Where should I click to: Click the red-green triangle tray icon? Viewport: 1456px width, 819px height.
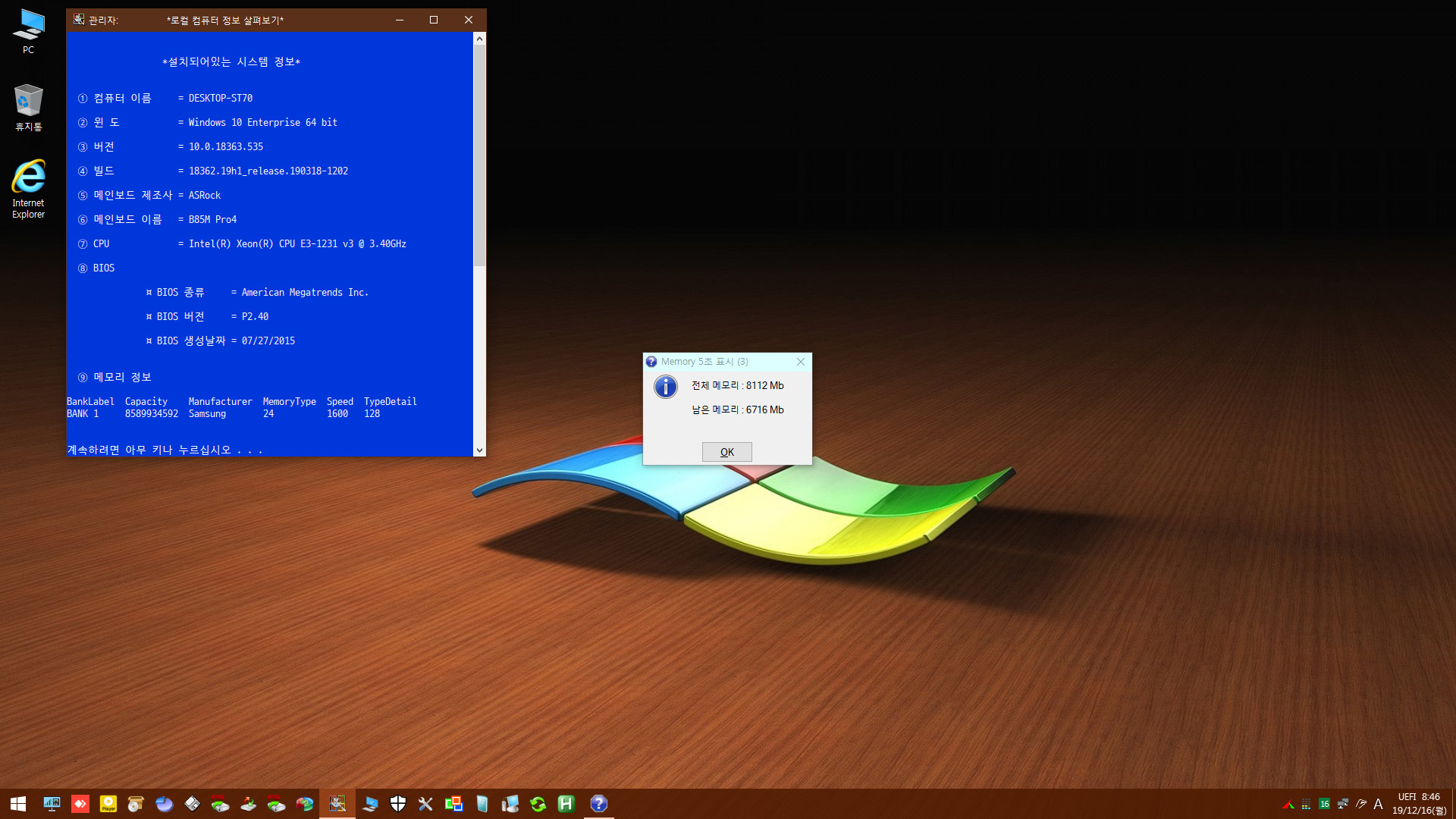pos(1288,804)
